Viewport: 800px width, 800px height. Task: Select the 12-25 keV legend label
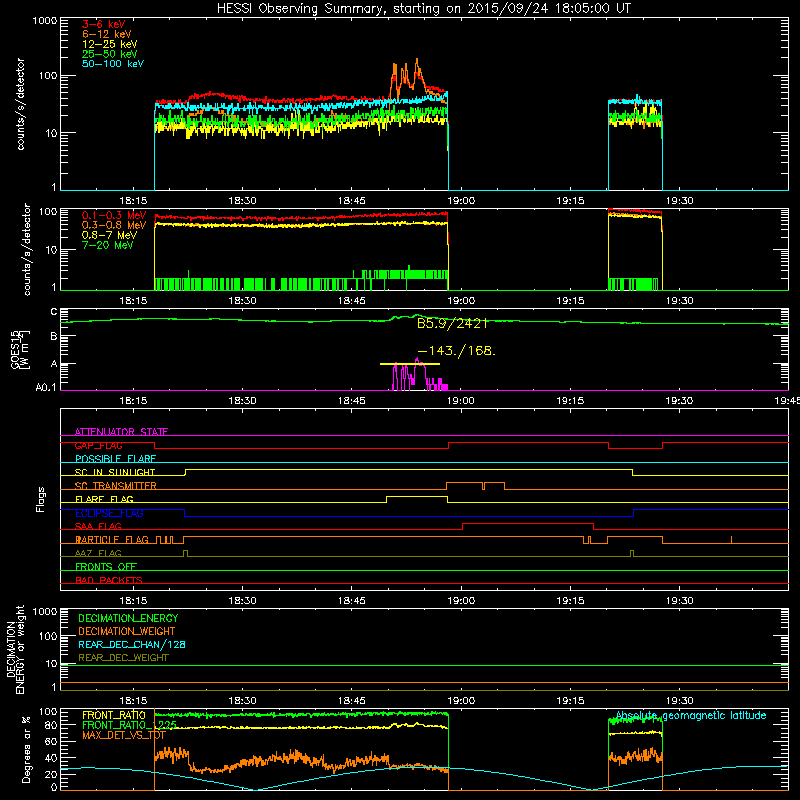click(110, 44)
